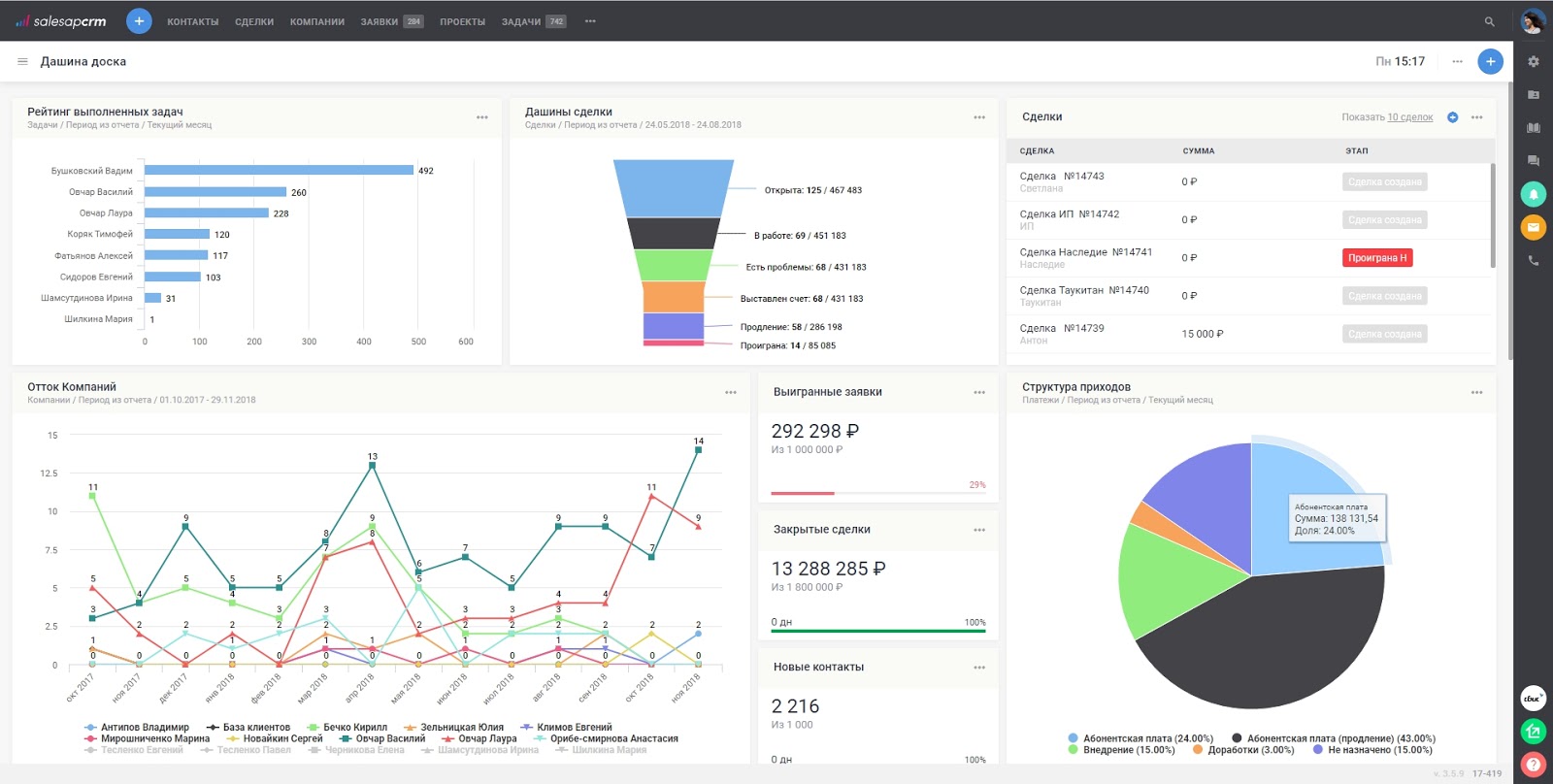Screen dimensions: 1553x784
Task: Click the red Проиграна Н stage button
Action: [x=1377, y=258]
